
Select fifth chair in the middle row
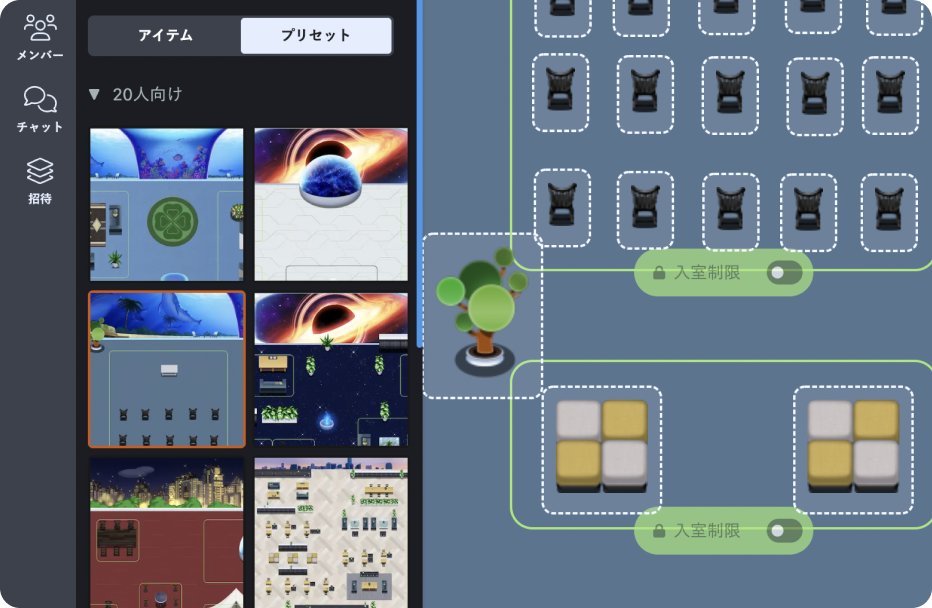[x=890, y=95]
